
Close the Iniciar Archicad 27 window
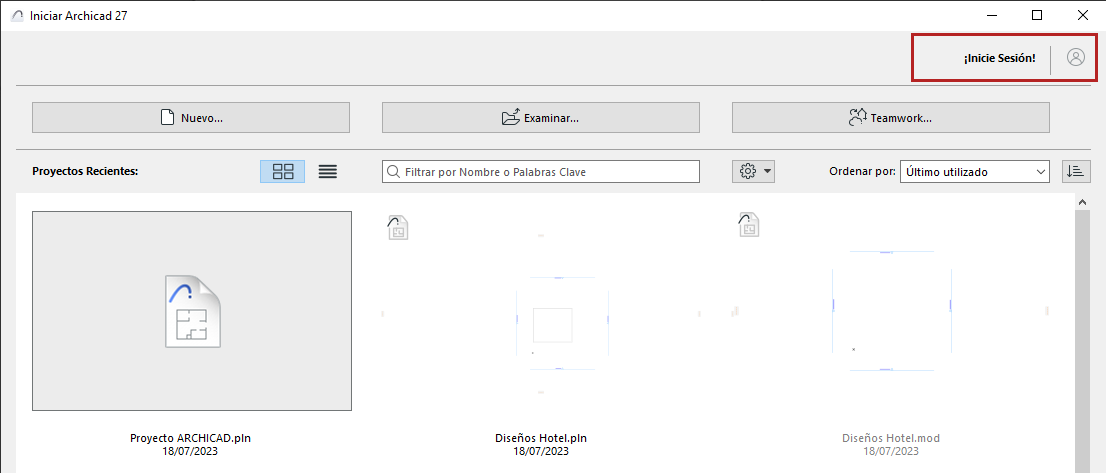pos(1082,16)
